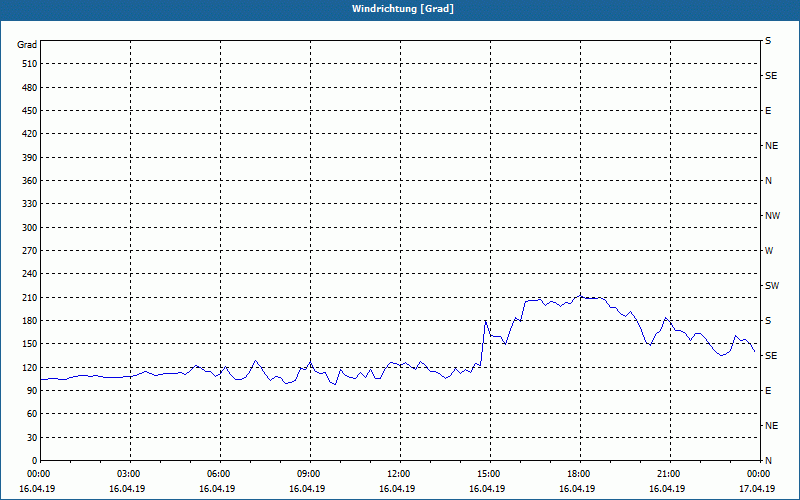This screenshot has height=500, width=800.
Task: Click the 00:00 label above 17.04.19
Action: pos(760,474)
